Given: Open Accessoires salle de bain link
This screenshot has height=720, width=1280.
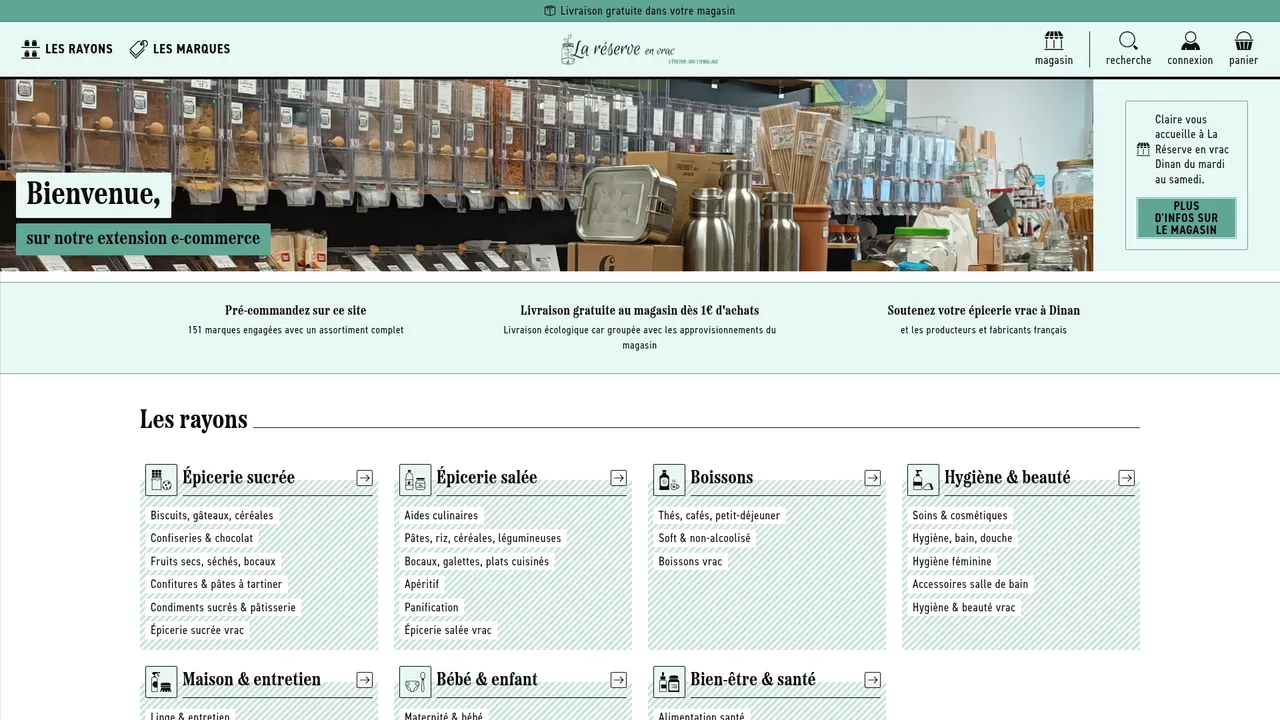Looking at the screenshot, I should 970,584.
